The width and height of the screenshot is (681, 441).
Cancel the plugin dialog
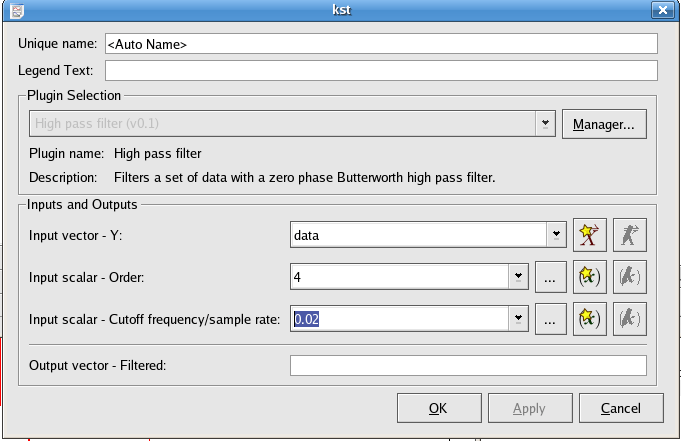pos(621,408)
